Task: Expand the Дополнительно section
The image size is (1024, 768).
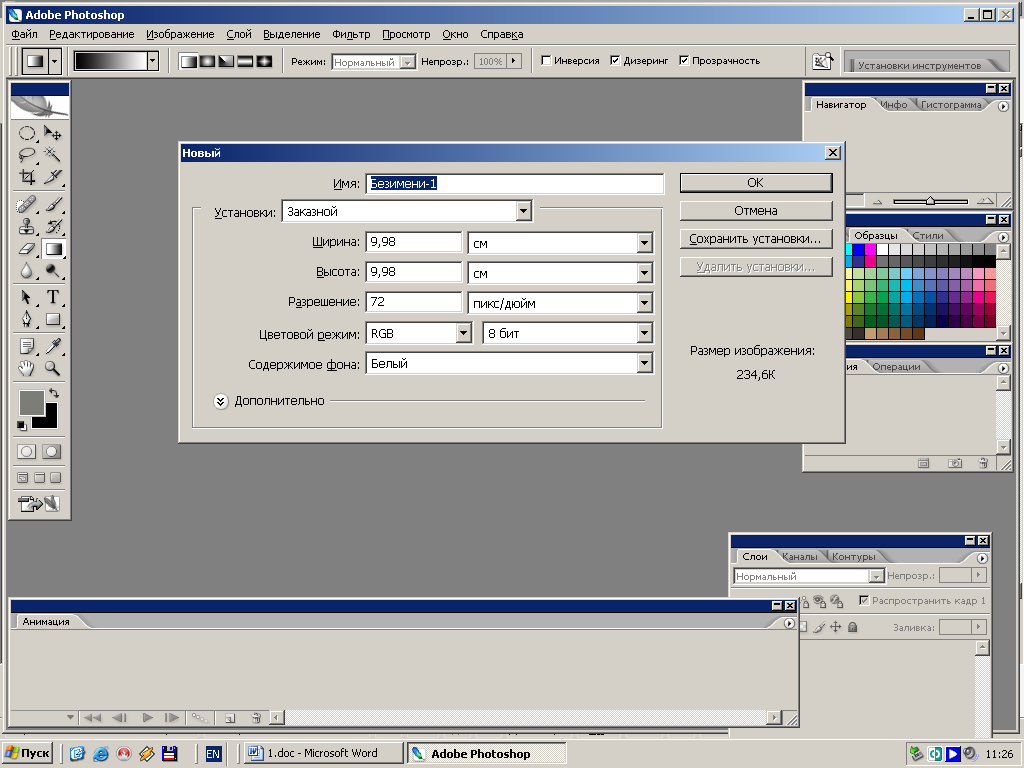Action: pyautogui.click(x=221, y=401)
